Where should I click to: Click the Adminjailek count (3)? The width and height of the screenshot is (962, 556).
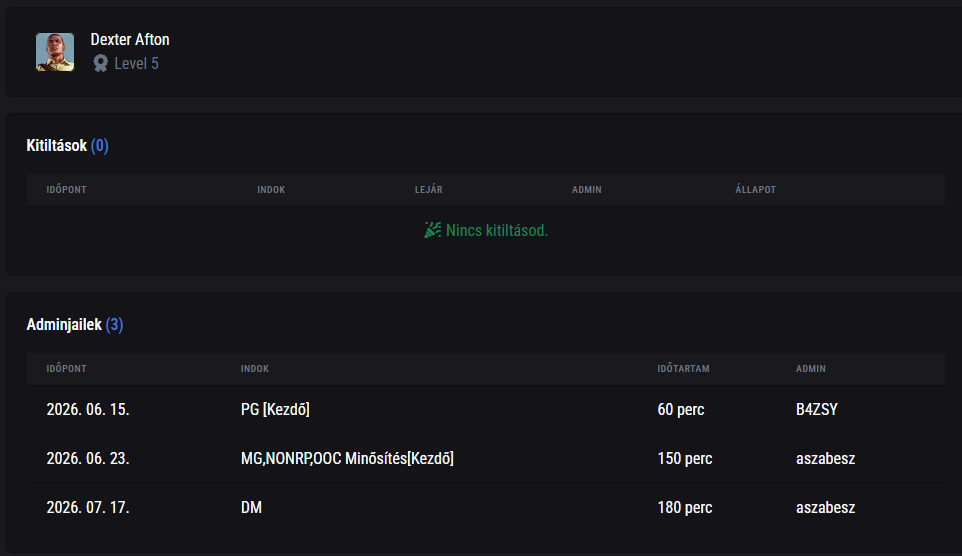pyautogui.click(x=114, y=325)
